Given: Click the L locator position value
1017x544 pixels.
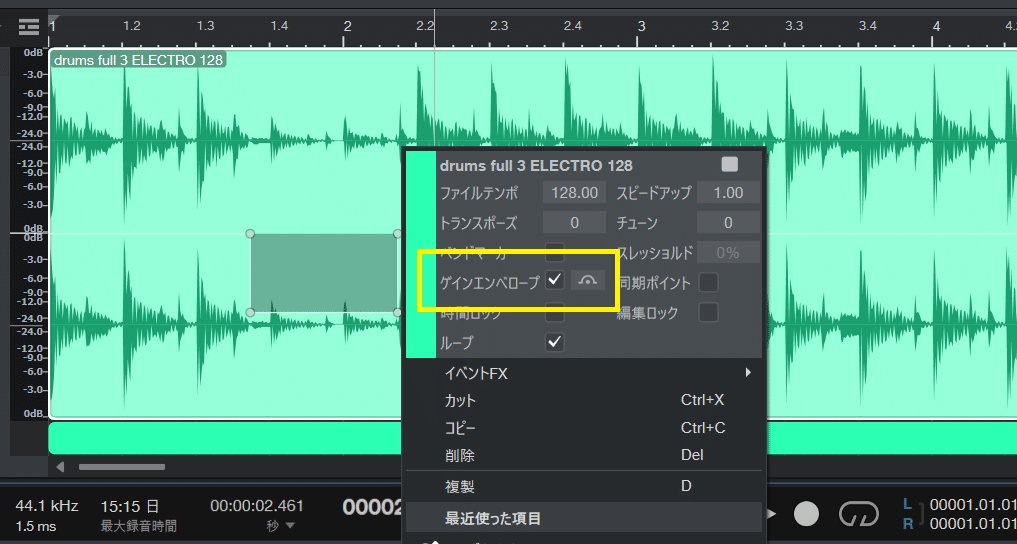Looking at the screenshot, I should point(973,504).
